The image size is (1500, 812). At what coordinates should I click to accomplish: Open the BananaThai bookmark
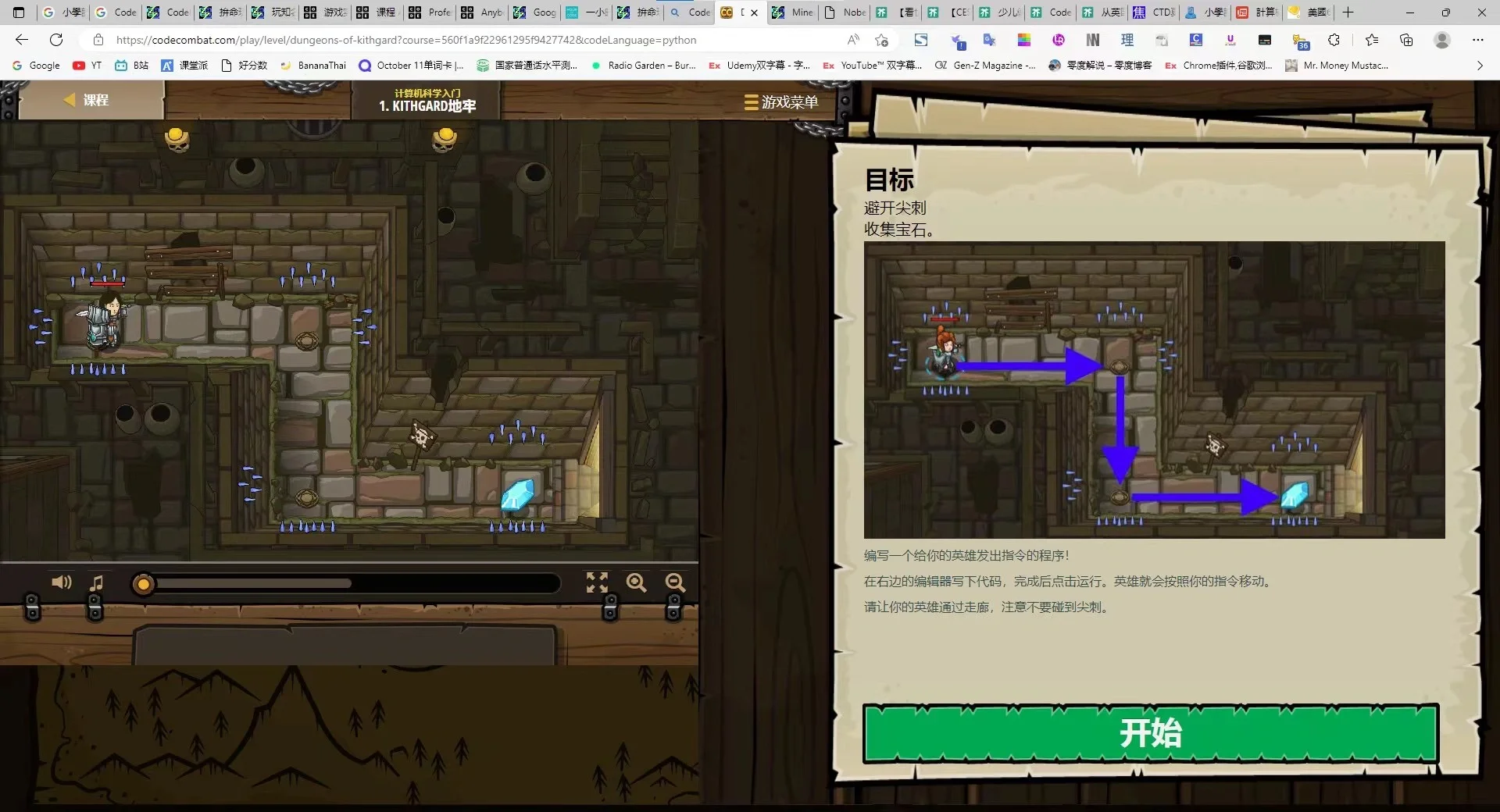tap(312, 66)
